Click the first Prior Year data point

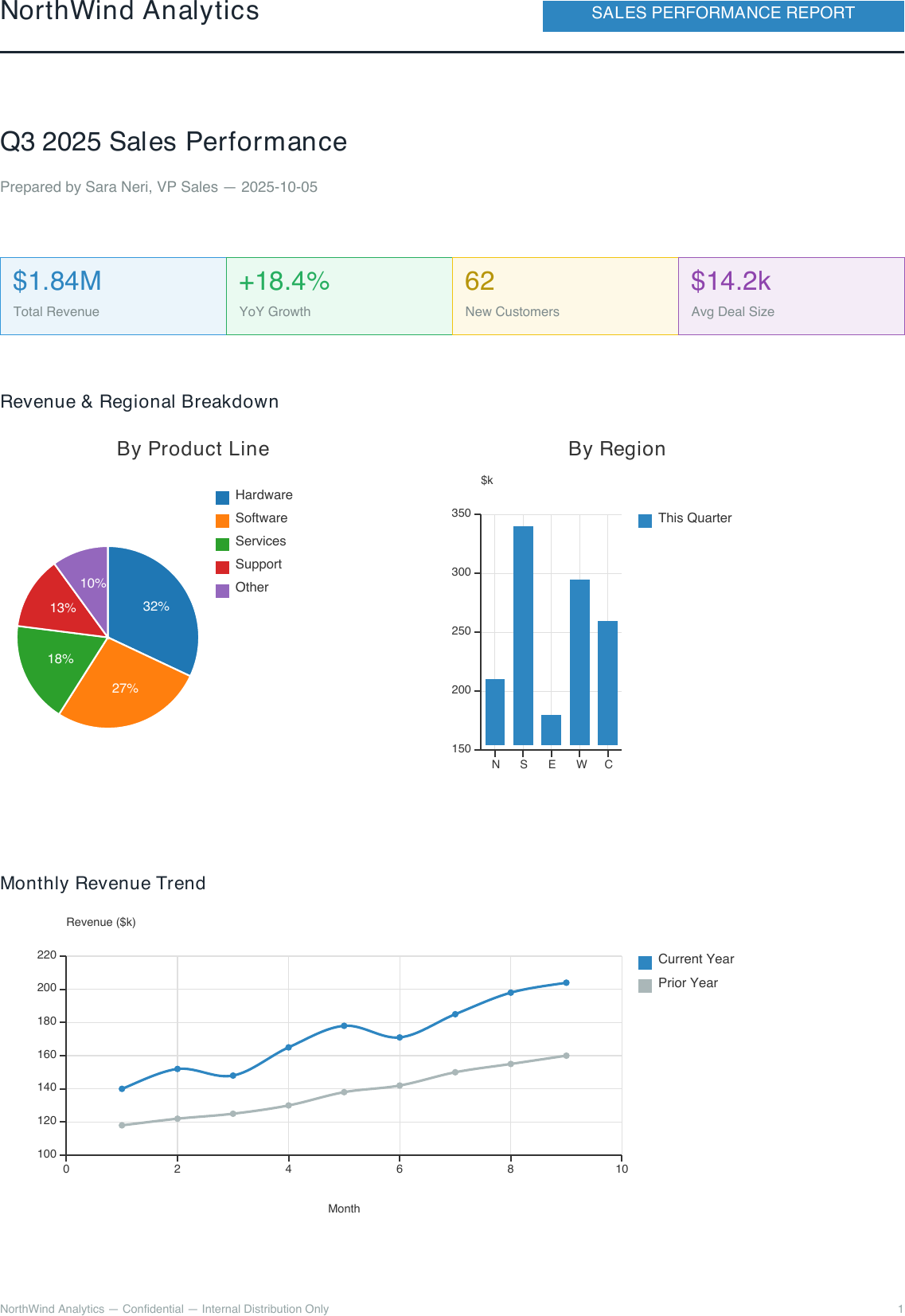pos(122,1125)
